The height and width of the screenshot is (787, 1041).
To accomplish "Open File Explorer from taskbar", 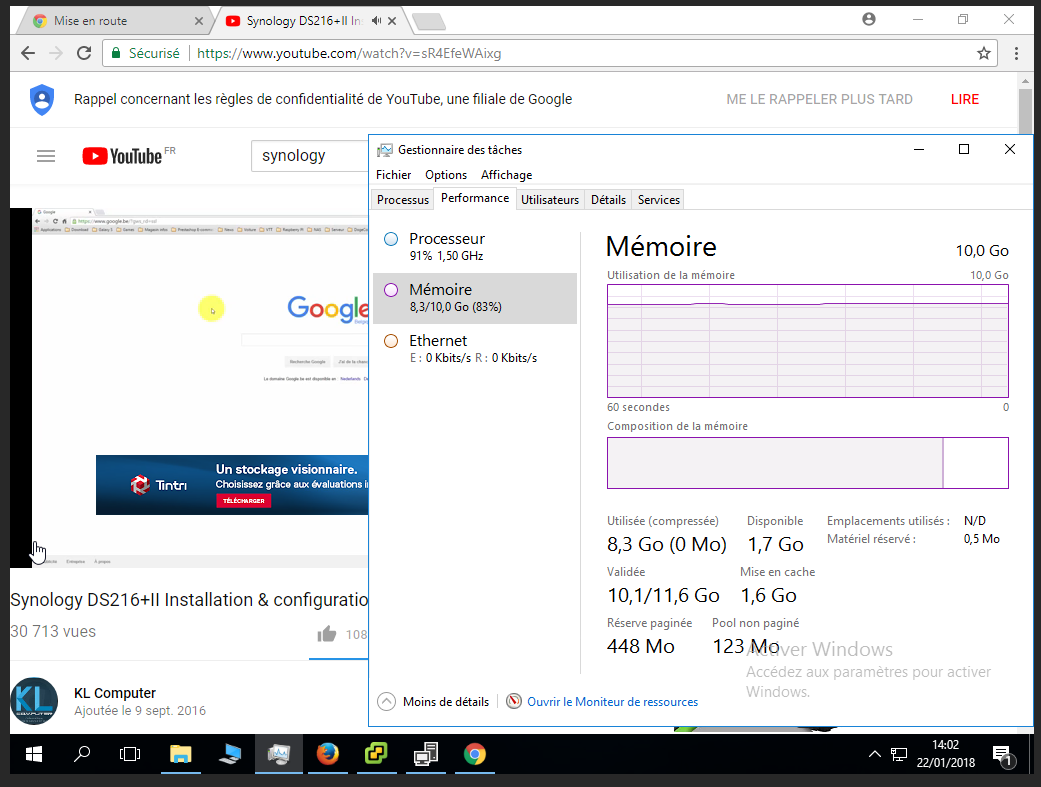I will click(x=181, y=754).
